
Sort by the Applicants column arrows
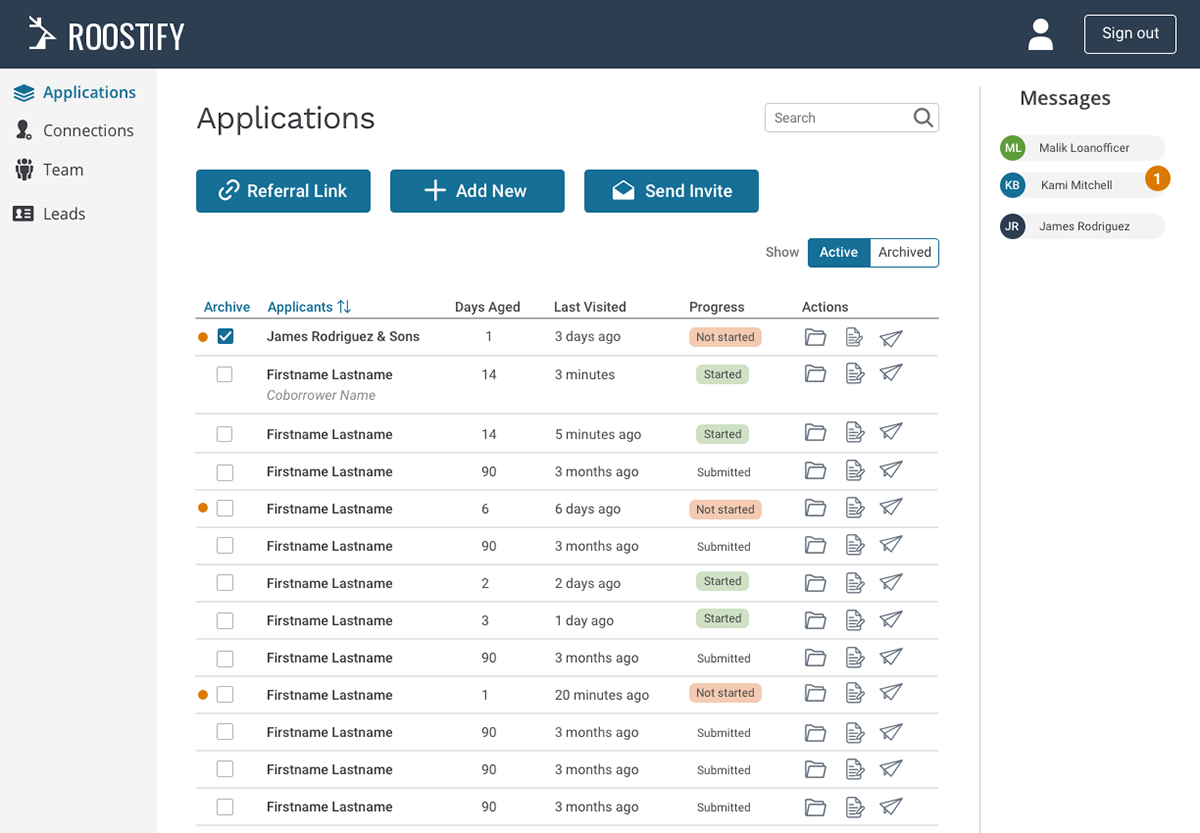[x=344, y=307]
